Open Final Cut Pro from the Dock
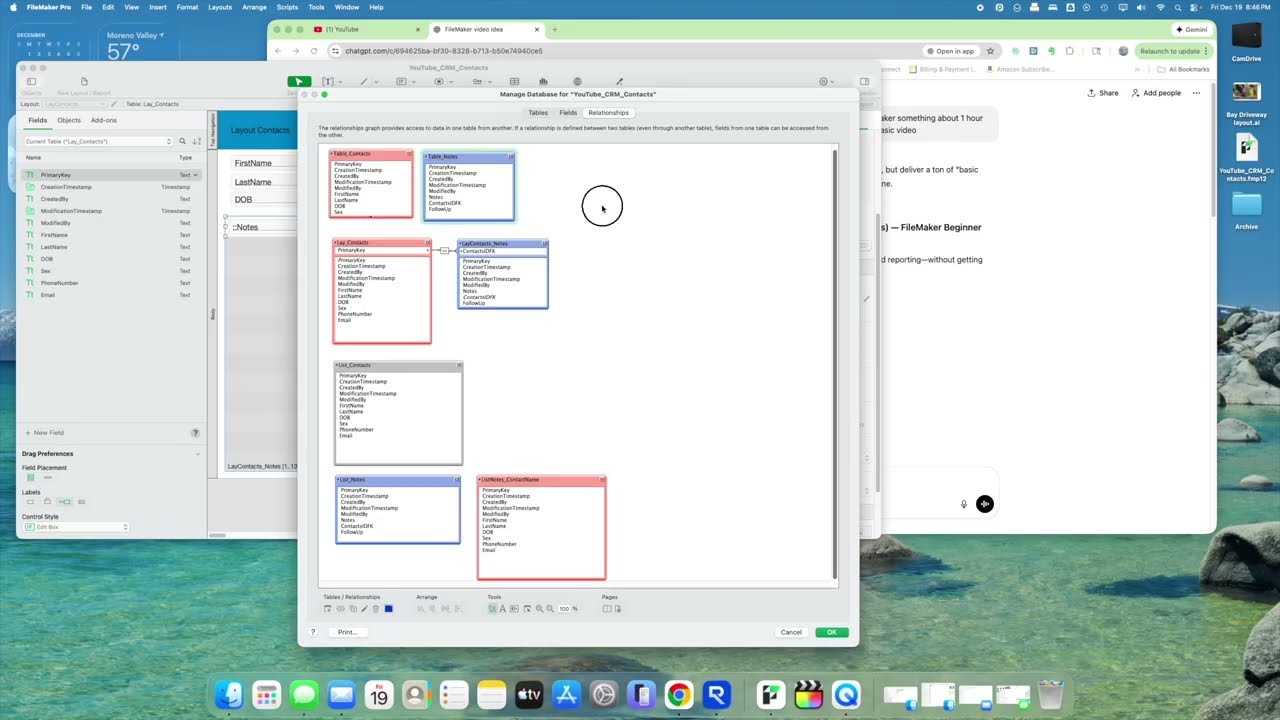The height and width of the screenshot is (720, 1280). click(808, 694)
